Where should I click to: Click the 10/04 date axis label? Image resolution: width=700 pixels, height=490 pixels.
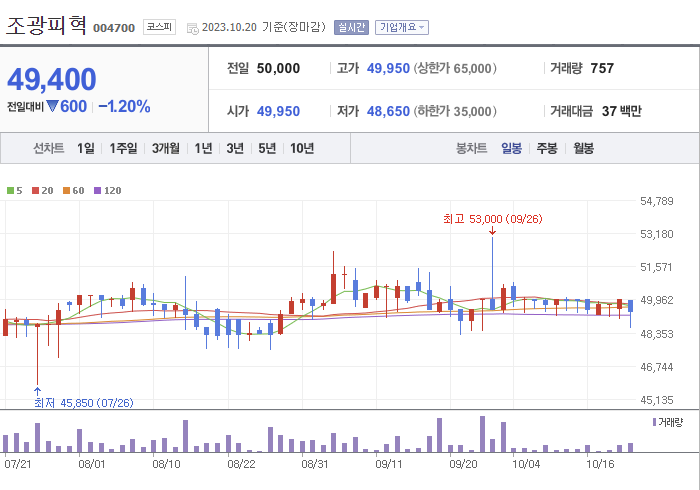[526, 464]
